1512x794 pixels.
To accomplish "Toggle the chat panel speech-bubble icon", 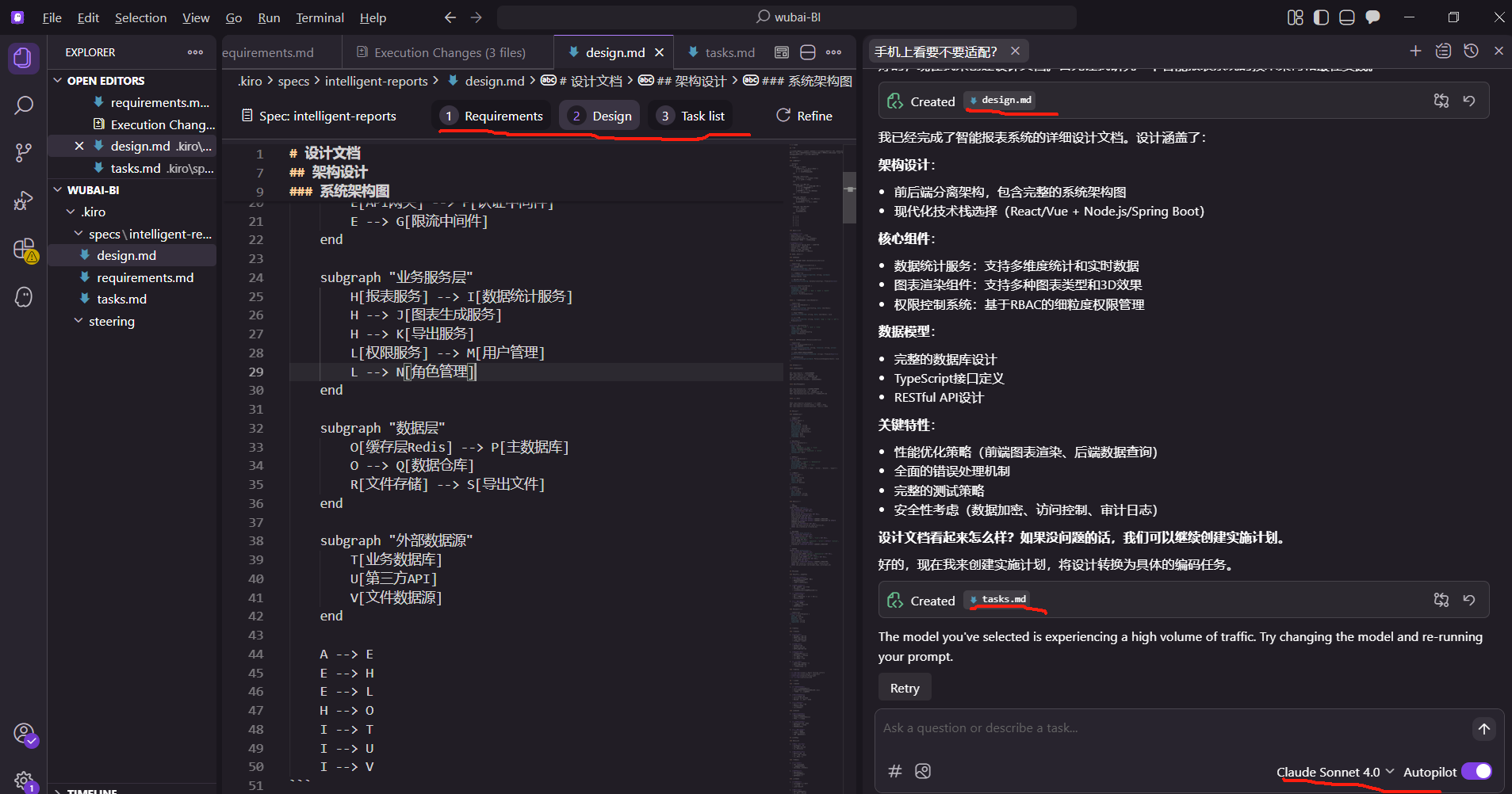I will pyautogui.click(x=1372, y=17).
